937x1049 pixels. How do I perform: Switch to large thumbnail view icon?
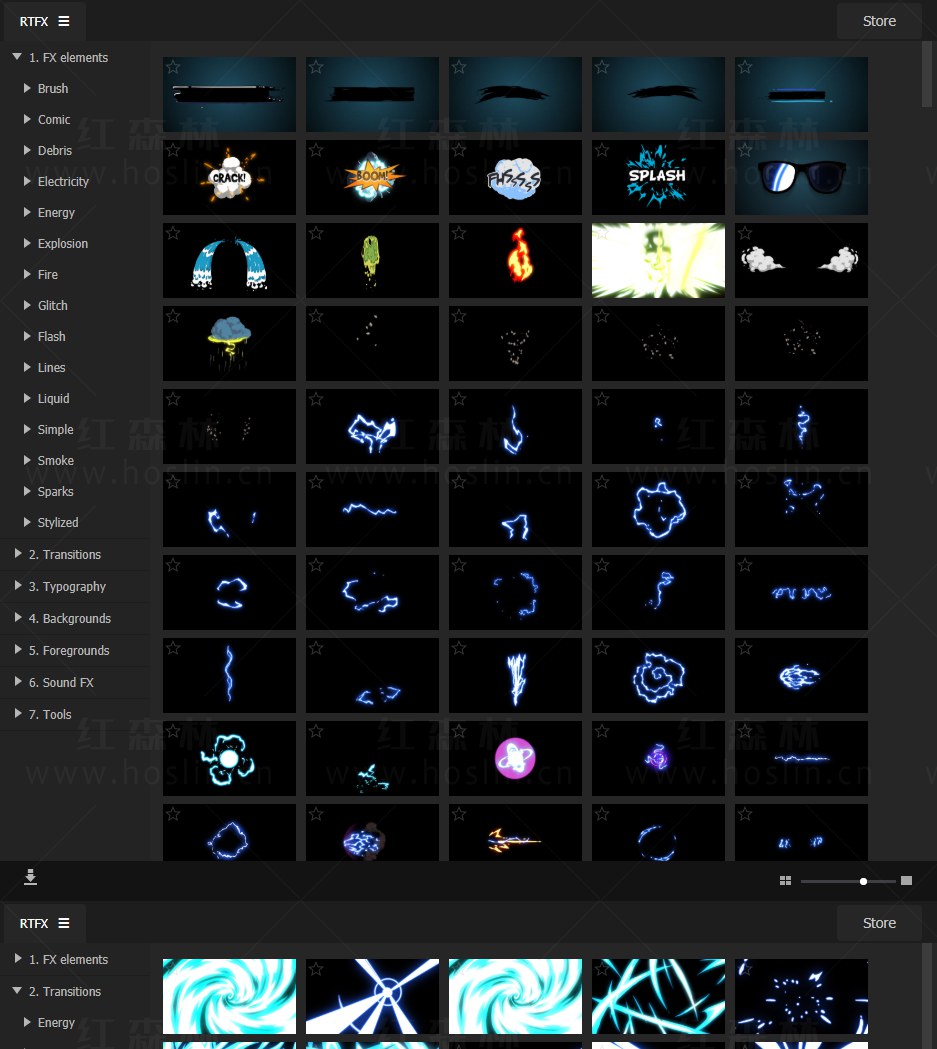[906, 880]
